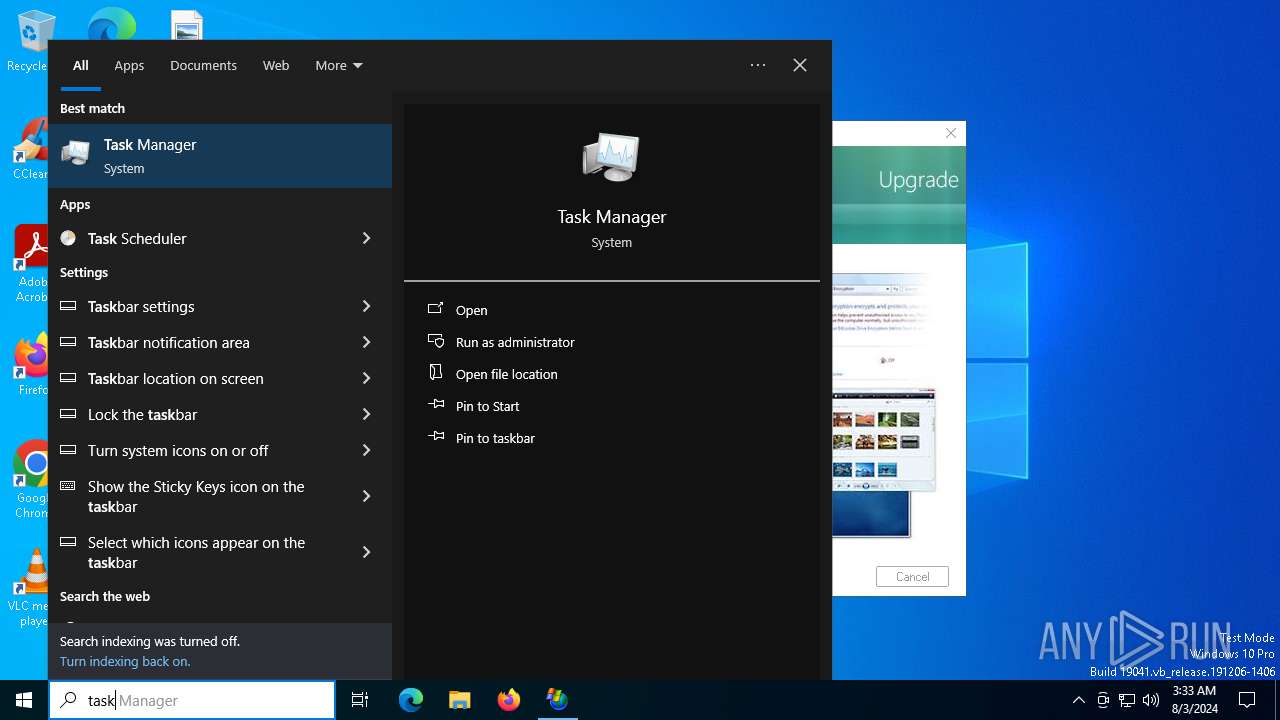Click the colorful app icon on taskbar
Image resolution: width=1280 pixels, height=720 pixels.
557,700
